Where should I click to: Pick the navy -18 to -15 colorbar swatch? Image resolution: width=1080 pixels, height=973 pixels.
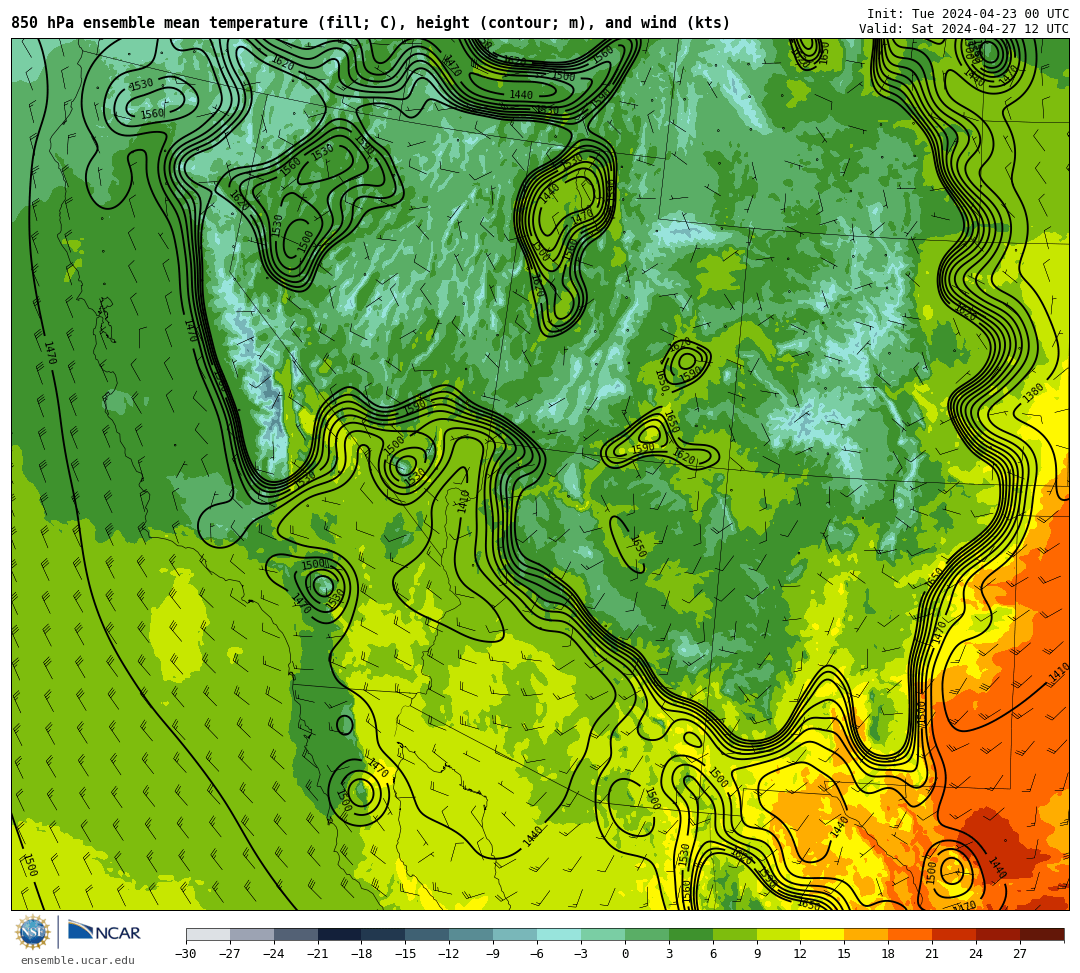point(384,934)
